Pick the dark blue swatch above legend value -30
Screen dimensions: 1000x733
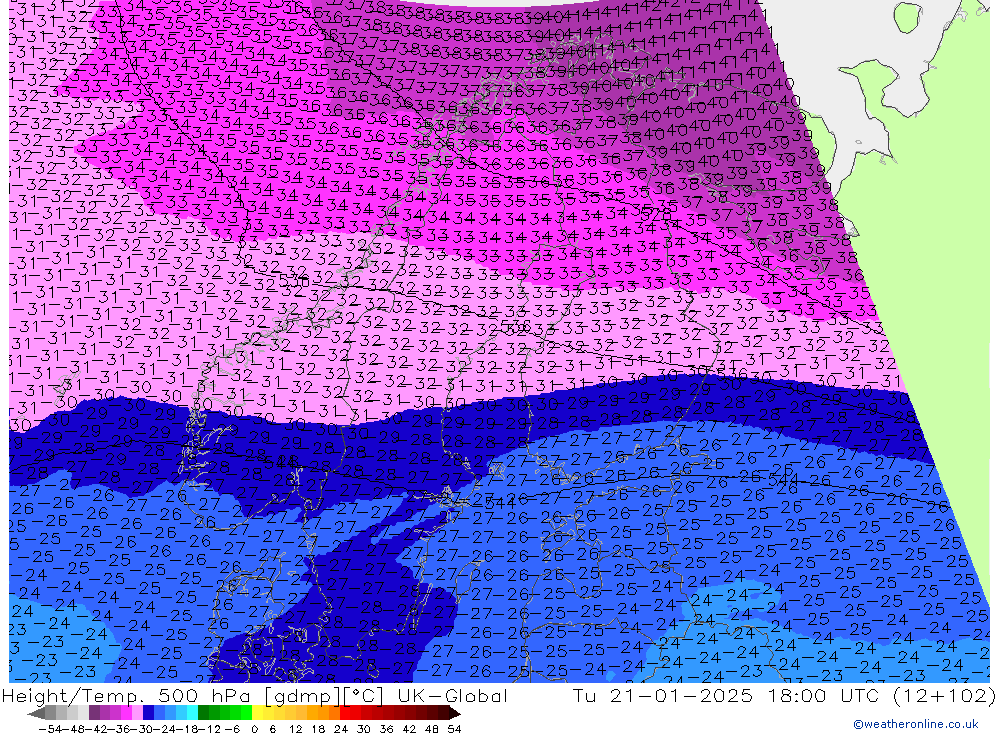point(149,714)
